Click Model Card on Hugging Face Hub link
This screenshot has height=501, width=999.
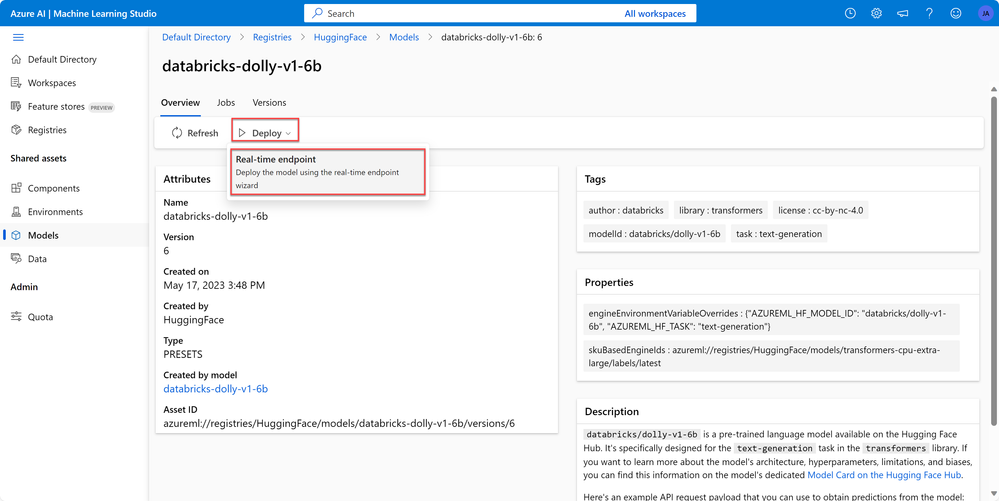pyautogui.click(x=884, y=475)
